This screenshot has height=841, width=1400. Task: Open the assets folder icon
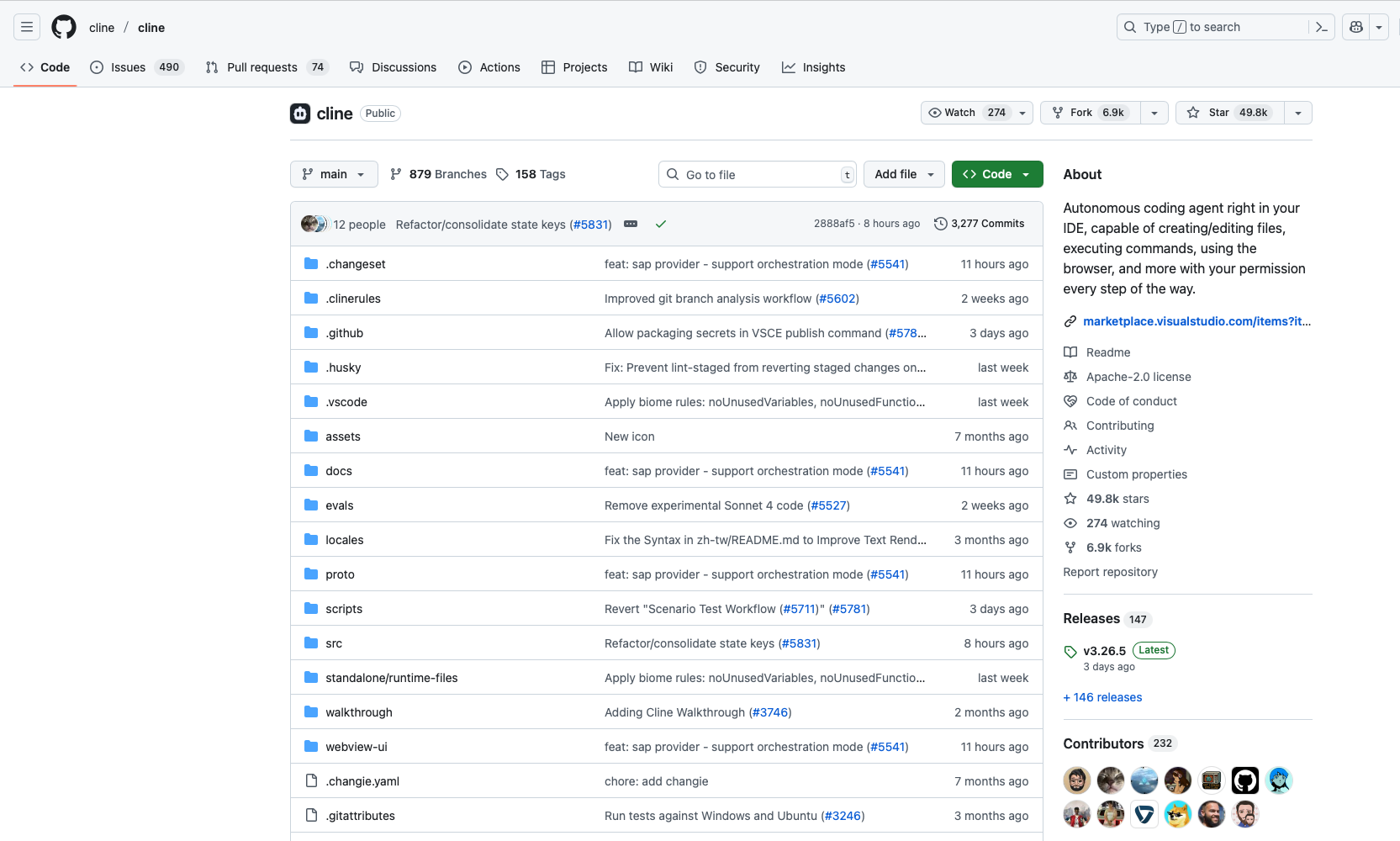click(311, 436)
